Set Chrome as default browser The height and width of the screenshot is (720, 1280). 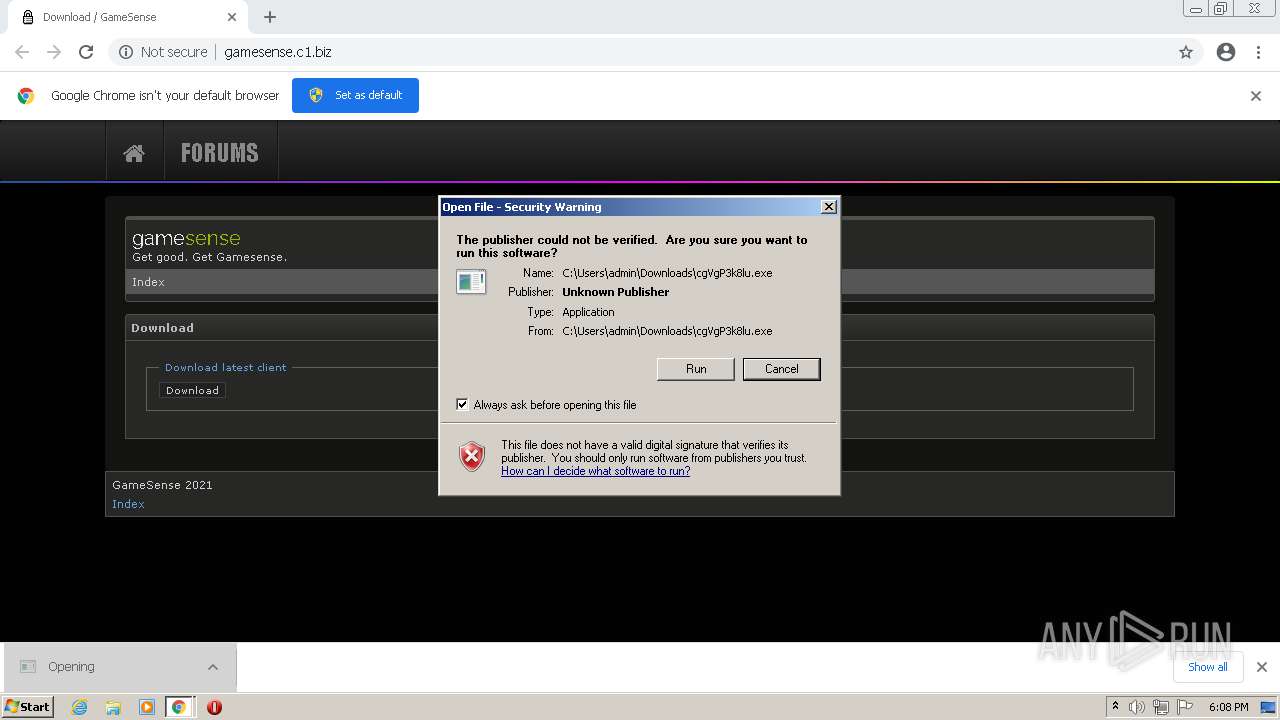(x=355, y=95)
